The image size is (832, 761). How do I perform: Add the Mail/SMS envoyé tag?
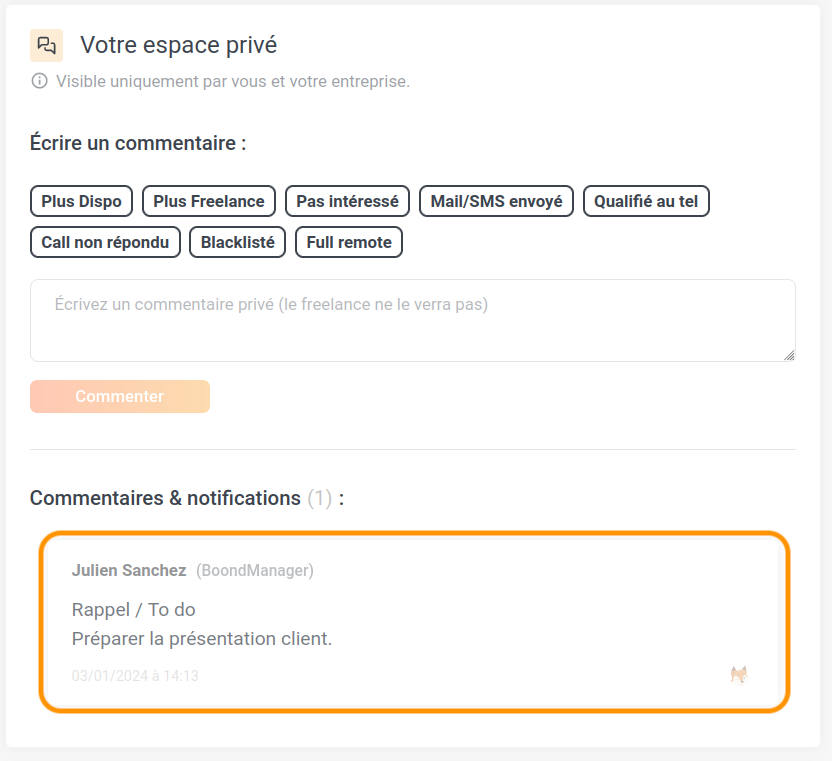pyautogui.click(x=496, y=201)
